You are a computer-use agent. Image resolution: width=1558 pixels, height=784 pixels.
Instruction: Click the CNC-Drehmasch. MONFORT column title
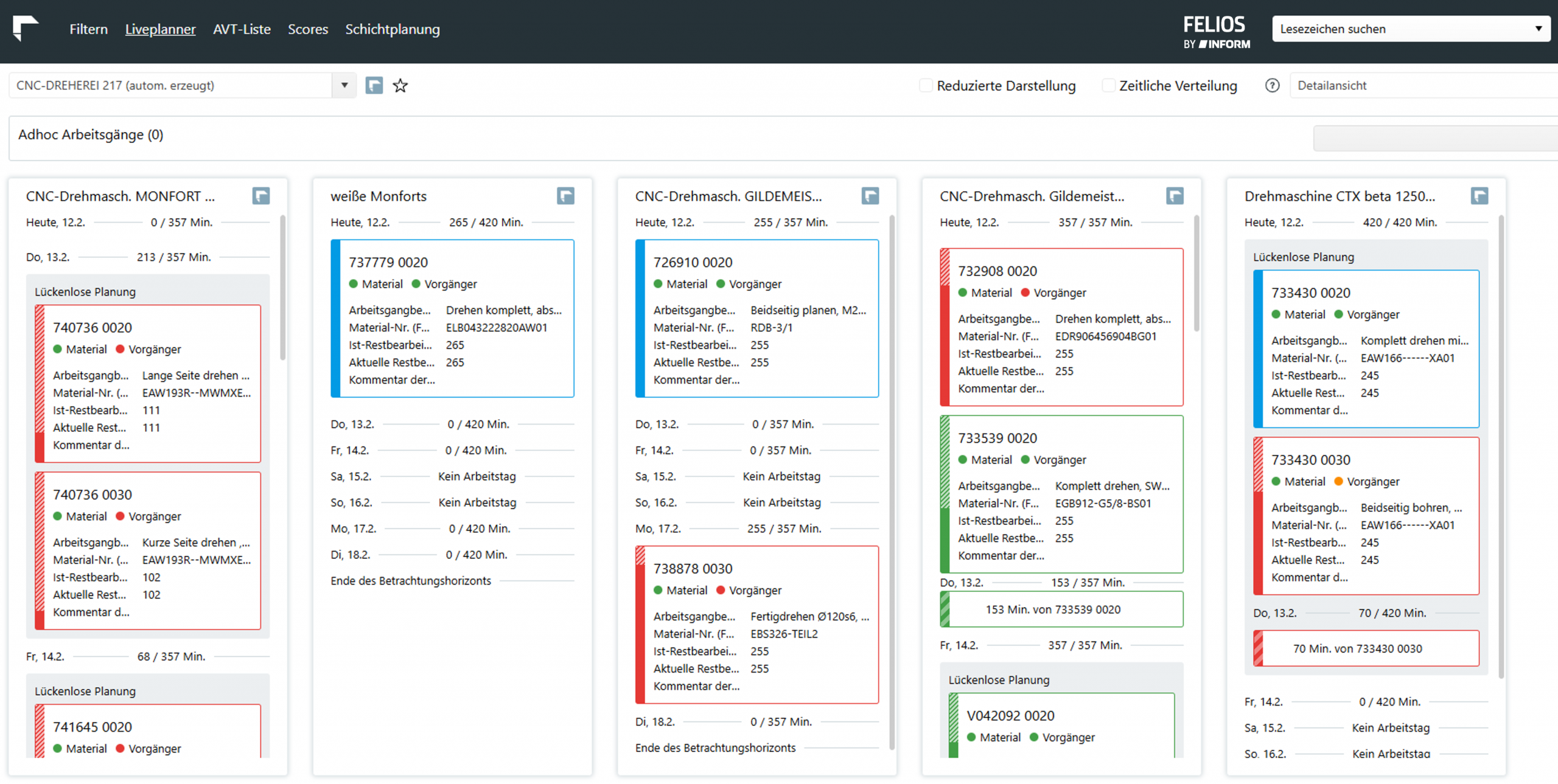[x=120, y=196]
